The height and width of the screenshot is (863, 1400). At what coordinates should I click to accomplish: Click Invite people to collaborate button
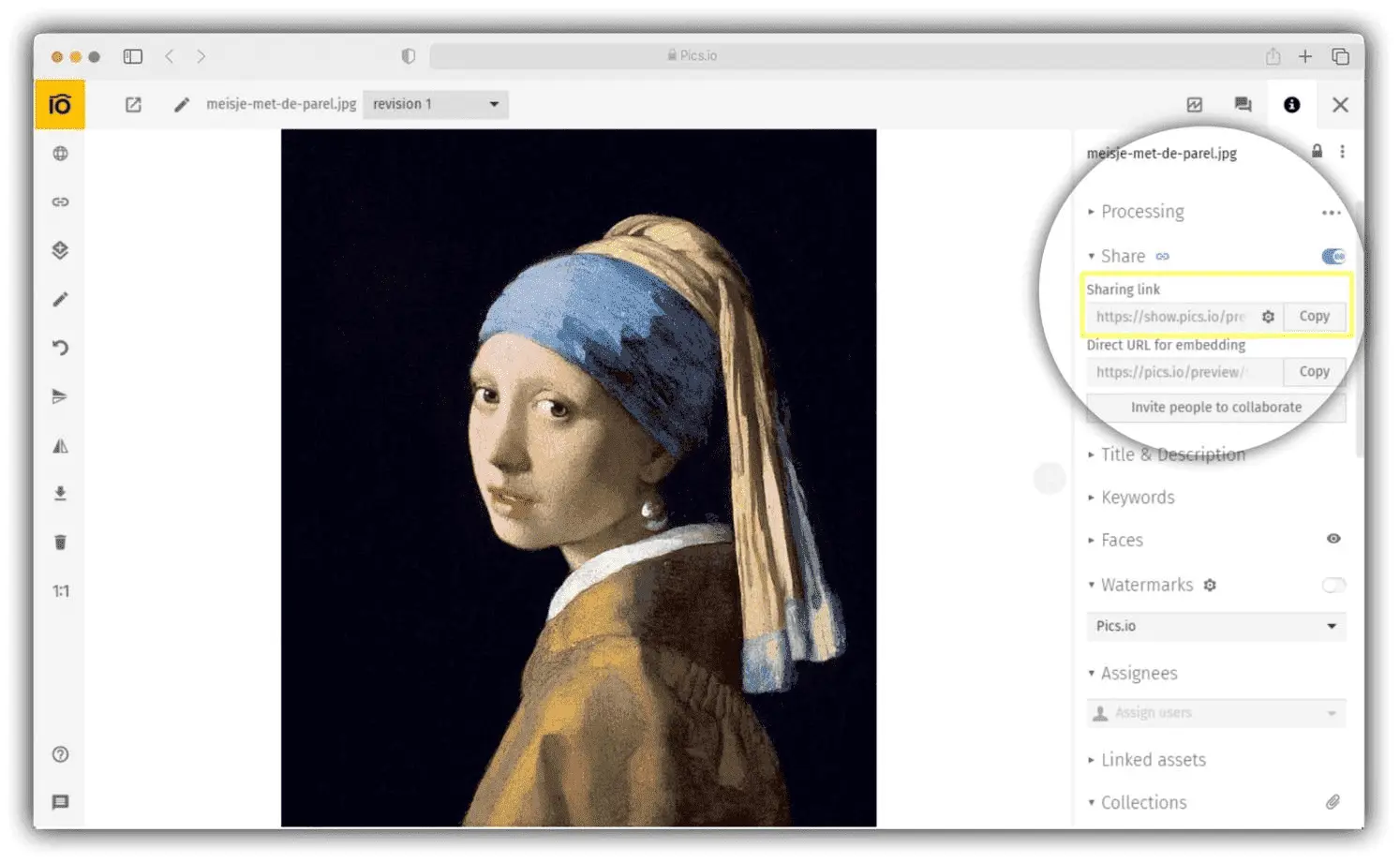1216,408
